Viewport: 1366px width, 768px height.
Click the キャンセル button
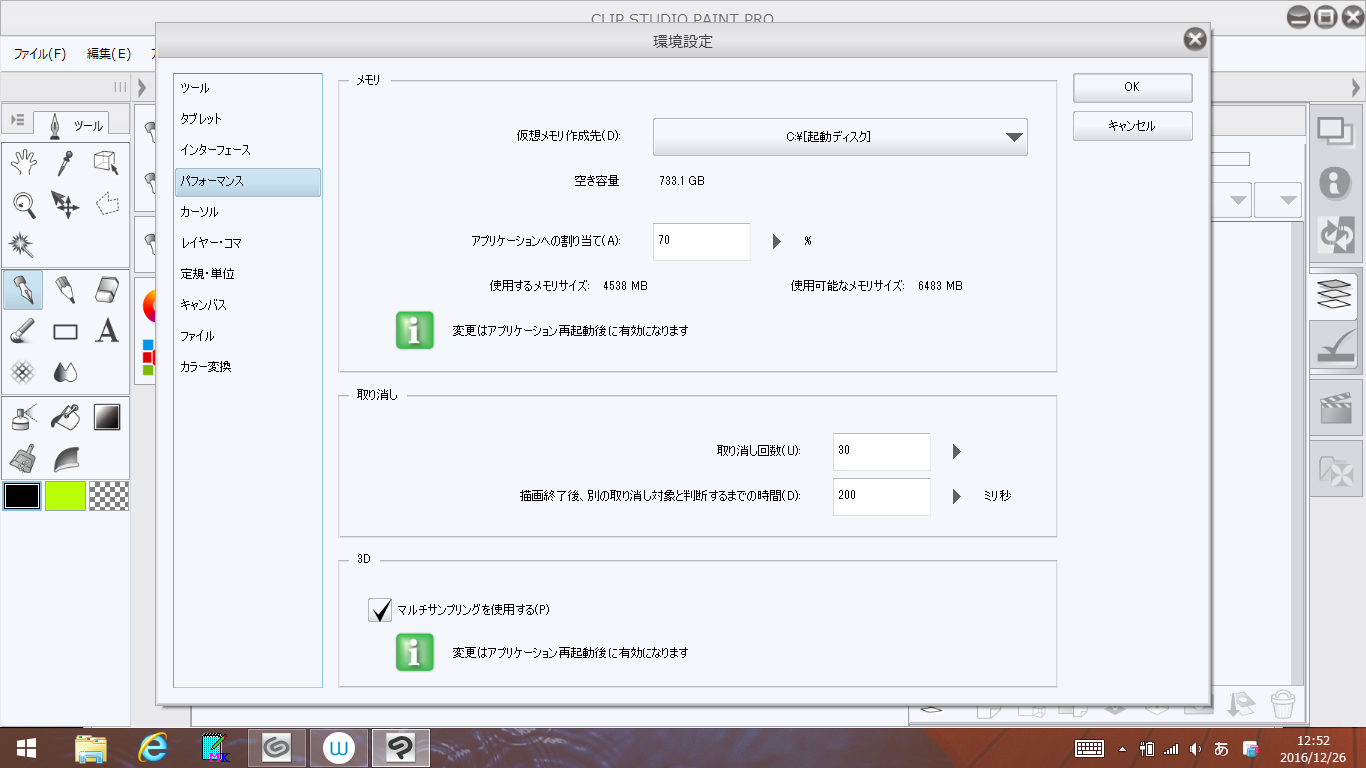click(1132, 126)
